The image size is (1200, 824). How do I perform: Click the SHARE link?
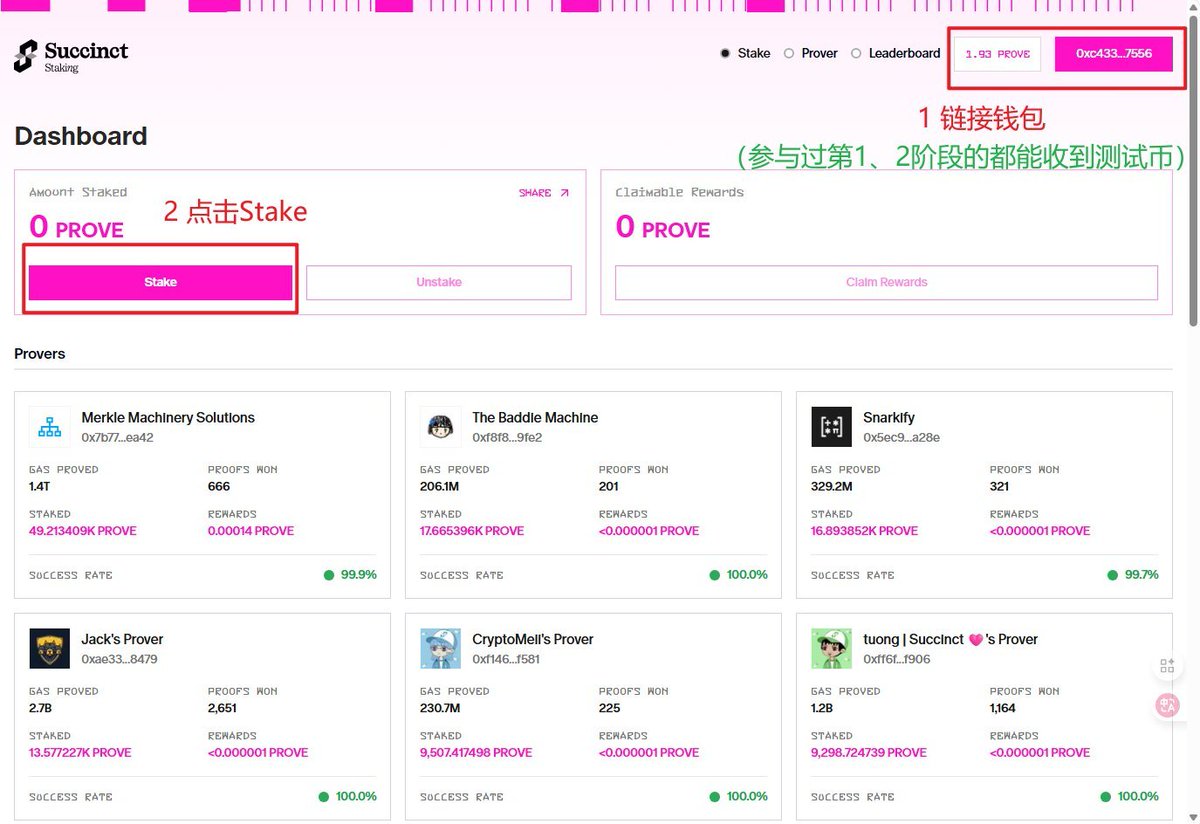point(544,193)
